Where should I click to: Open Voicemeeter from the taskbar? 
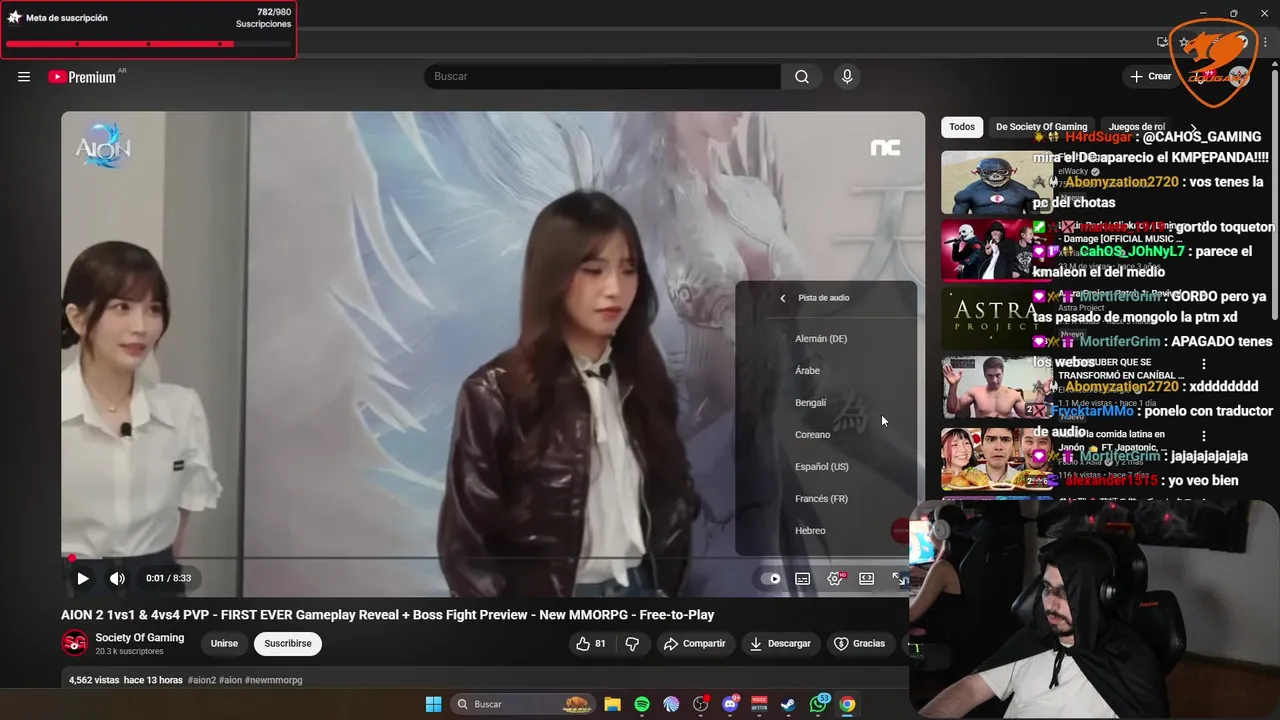[760, 704]
